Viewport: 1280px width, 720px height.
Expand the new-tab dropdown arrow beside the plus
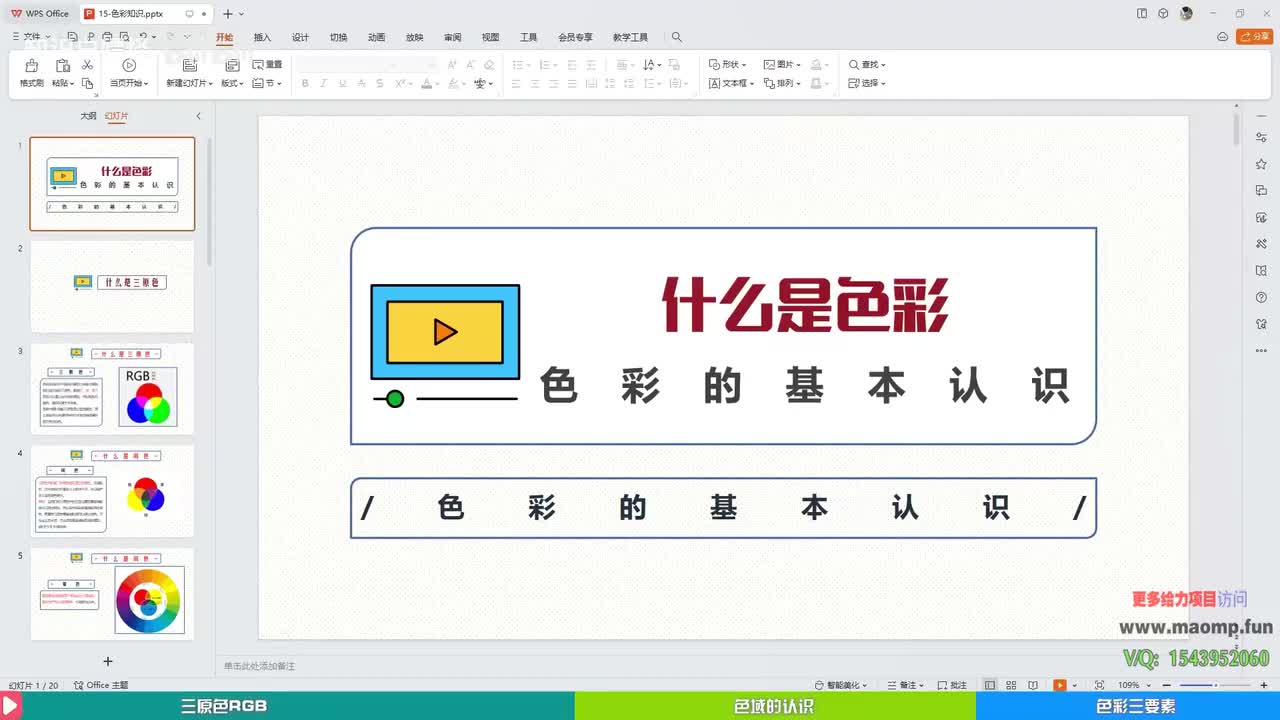(241, 14)
